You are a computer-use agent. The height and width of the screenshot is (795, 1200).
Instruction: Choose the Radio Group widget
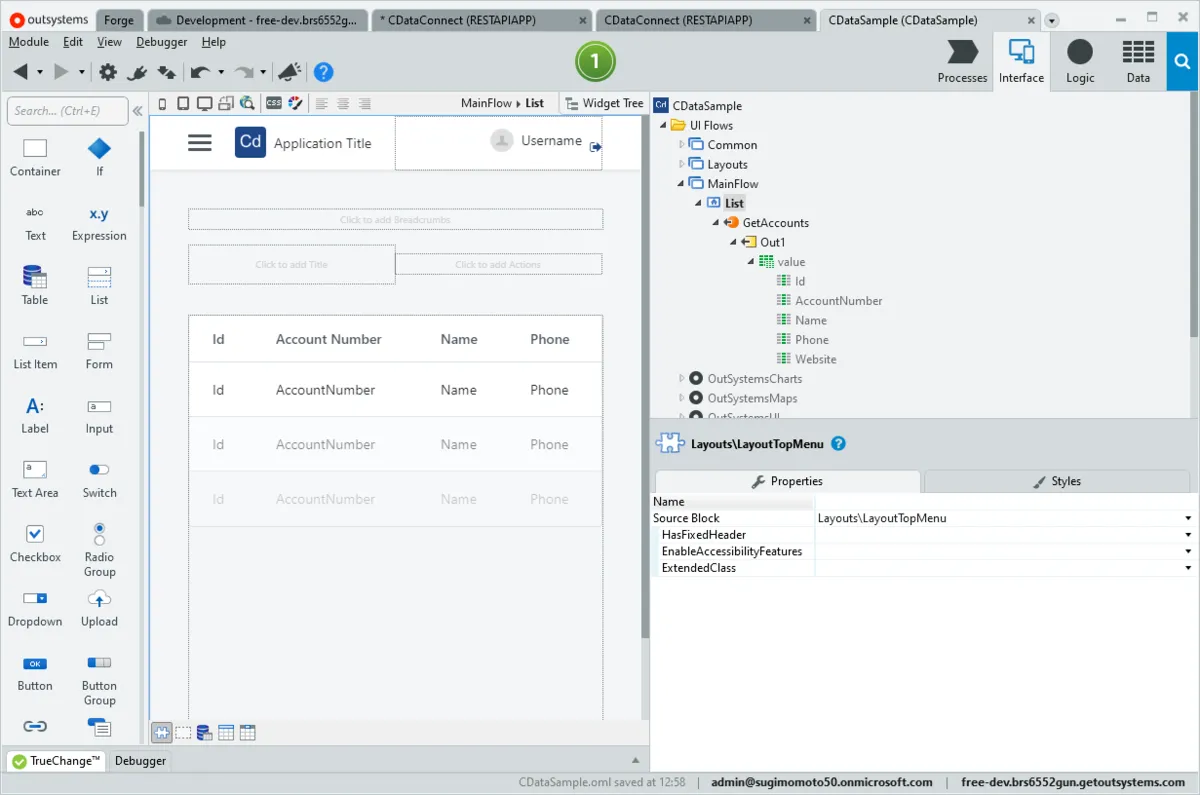tap(99, 550)
